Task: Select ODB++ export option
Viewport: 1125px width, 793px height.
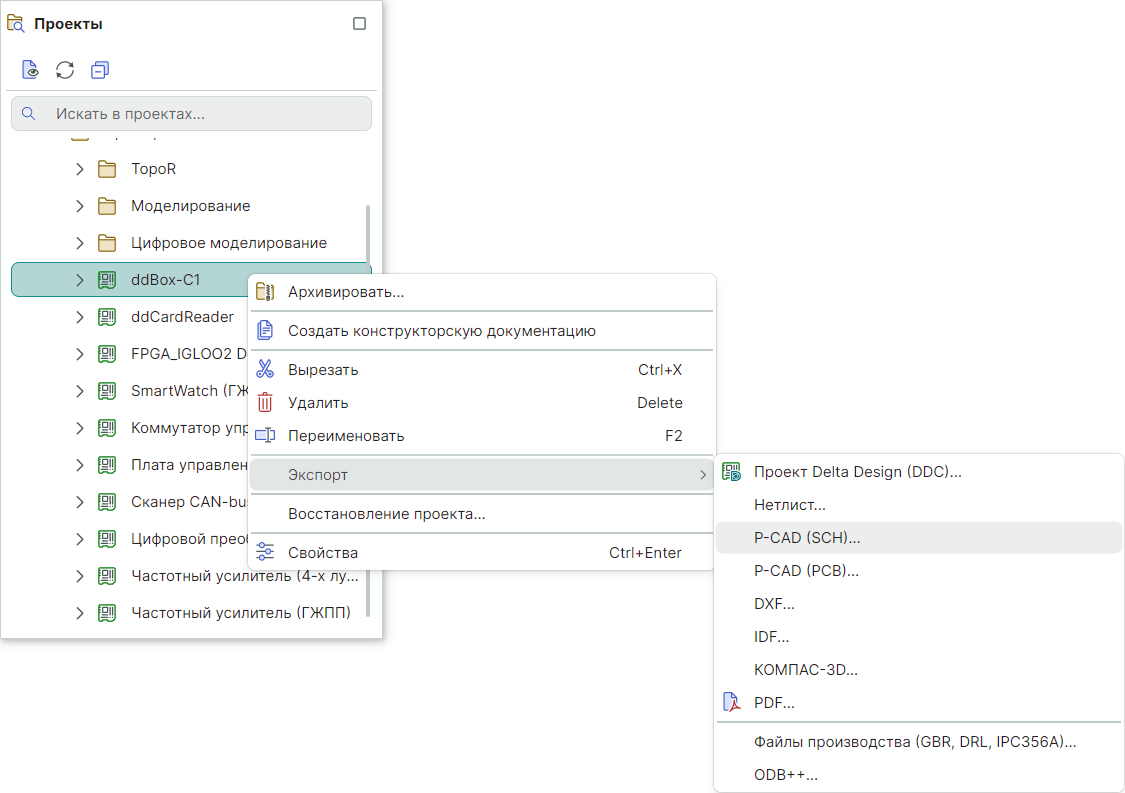Action: tap(785, 775)
